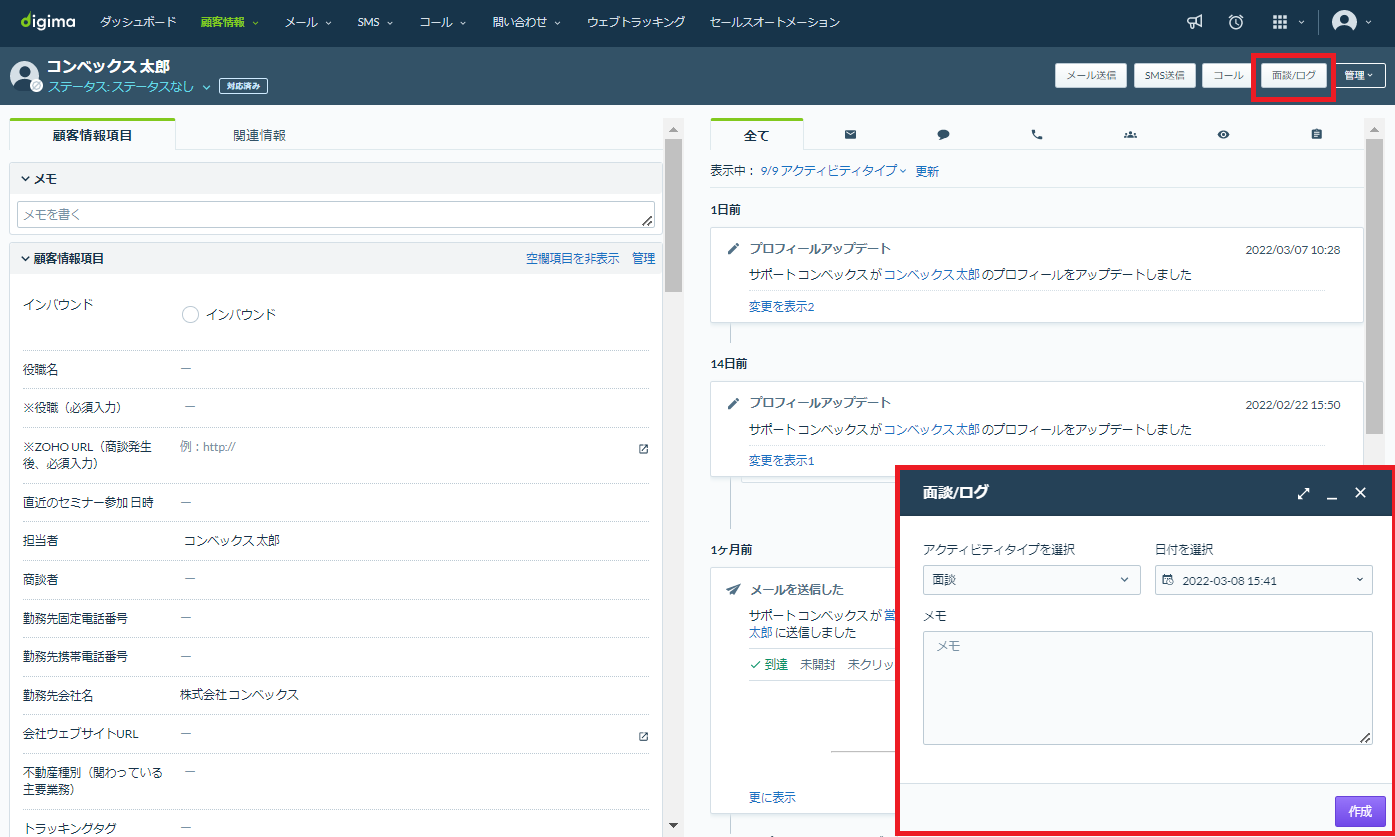Filter activities by SMS speech bubble icon
The height and width of the screenshot is (837, 1395).
943,134
